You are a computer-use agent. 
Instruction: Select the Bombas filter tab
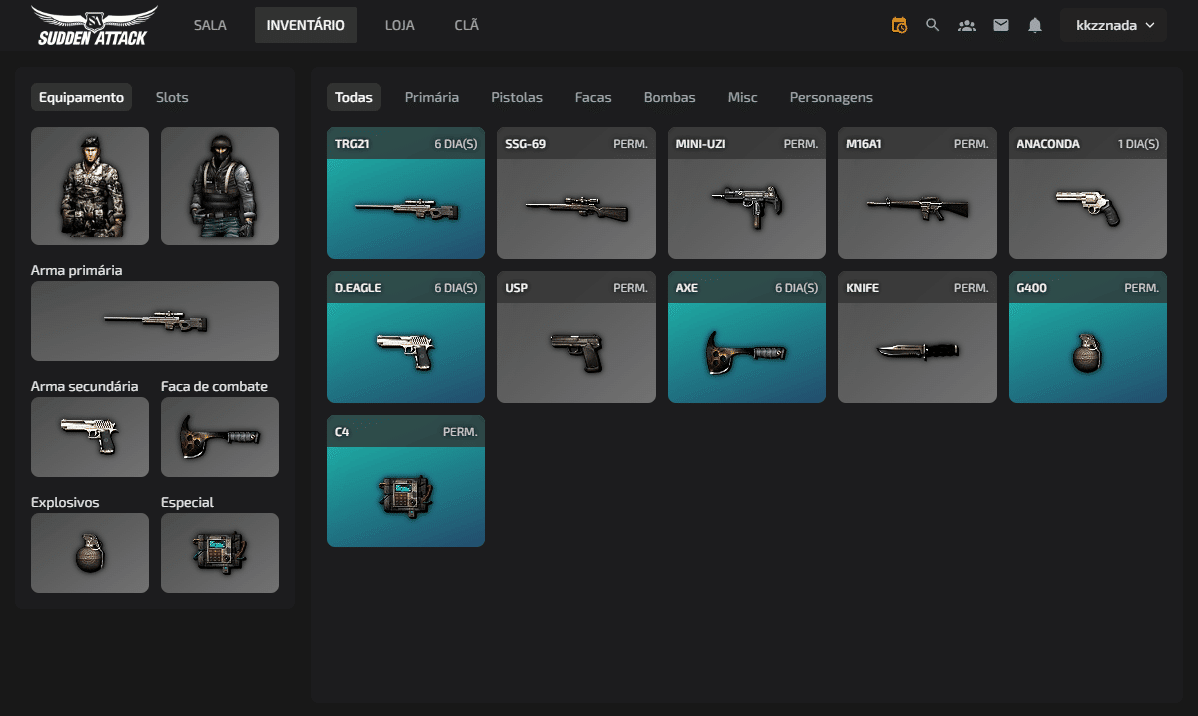[669, 97]
